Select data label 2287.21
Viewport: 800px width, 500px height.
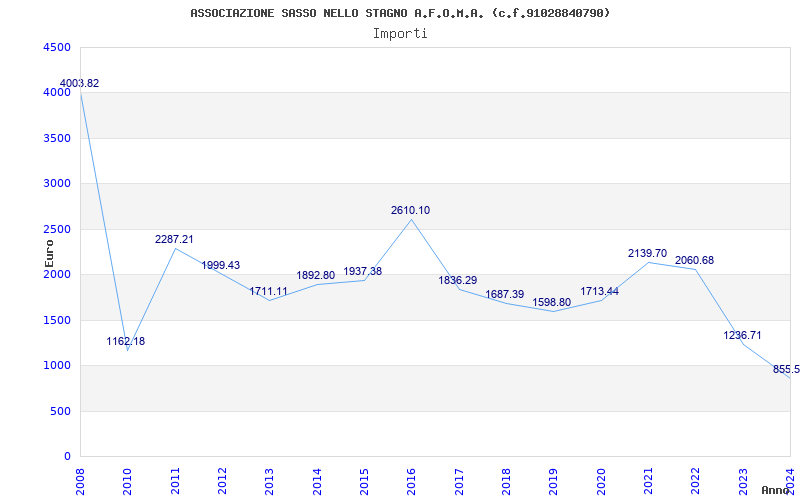coord(174,239)
